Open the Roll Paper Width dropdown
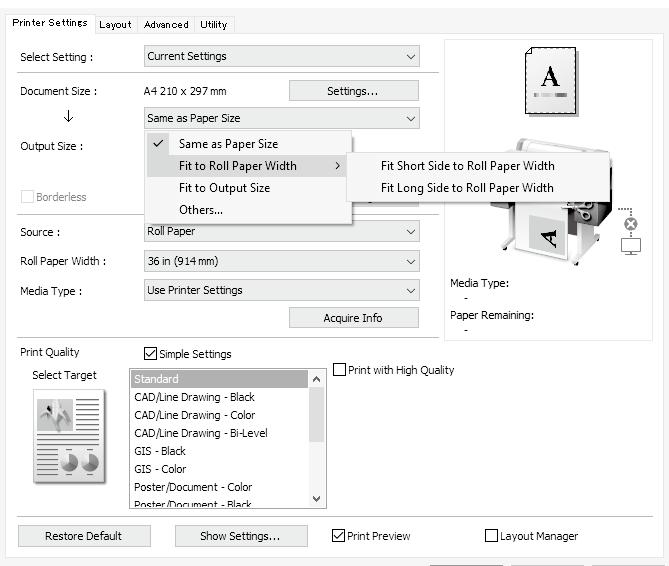 point(282,261)
